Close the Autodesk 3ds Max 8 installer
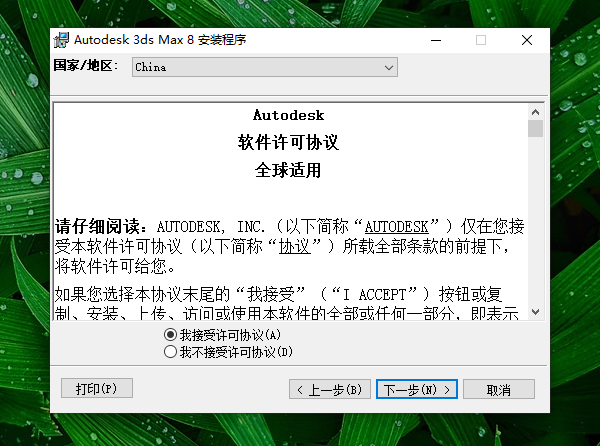 coord(527,40)
